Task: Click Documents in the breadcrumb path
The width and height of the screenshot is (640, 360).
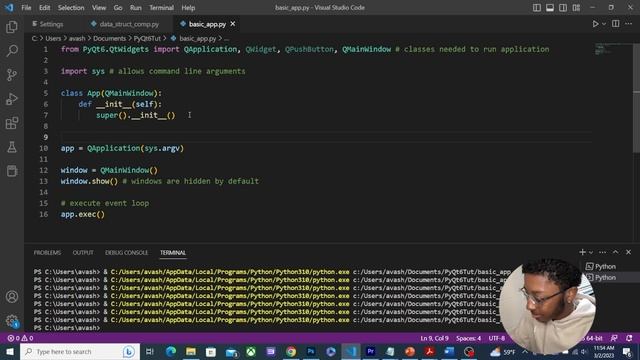Action: [109, 38]
